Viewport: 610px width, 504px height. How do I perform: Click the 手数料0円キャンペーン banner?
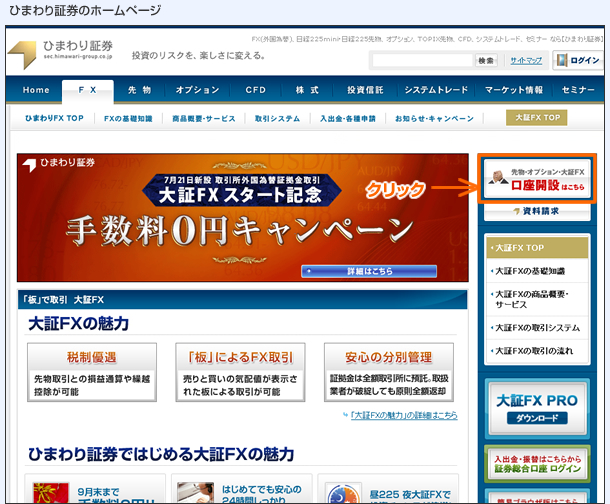pos(243,217)
